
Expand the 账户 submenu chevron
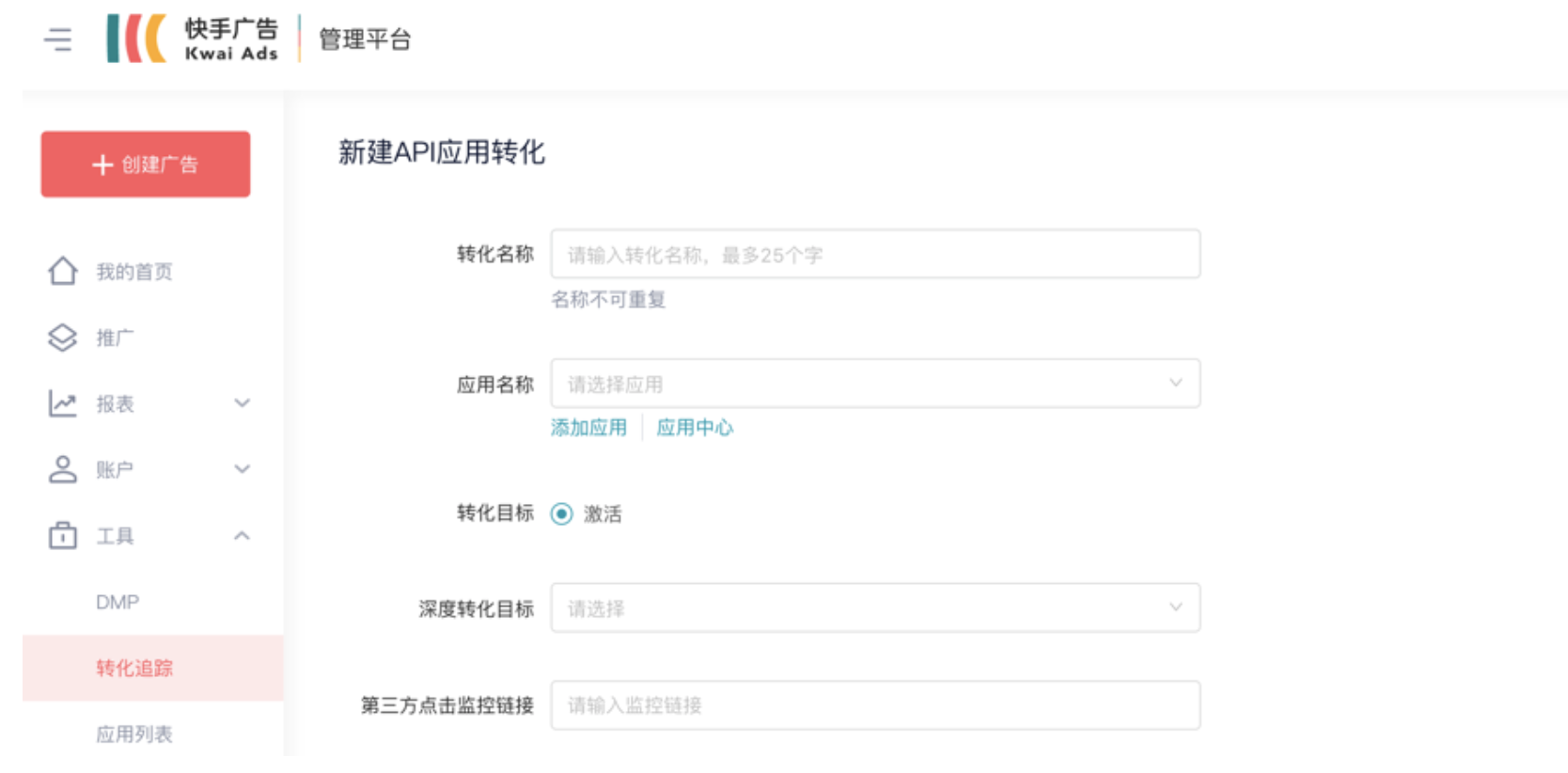coord(242,469)
